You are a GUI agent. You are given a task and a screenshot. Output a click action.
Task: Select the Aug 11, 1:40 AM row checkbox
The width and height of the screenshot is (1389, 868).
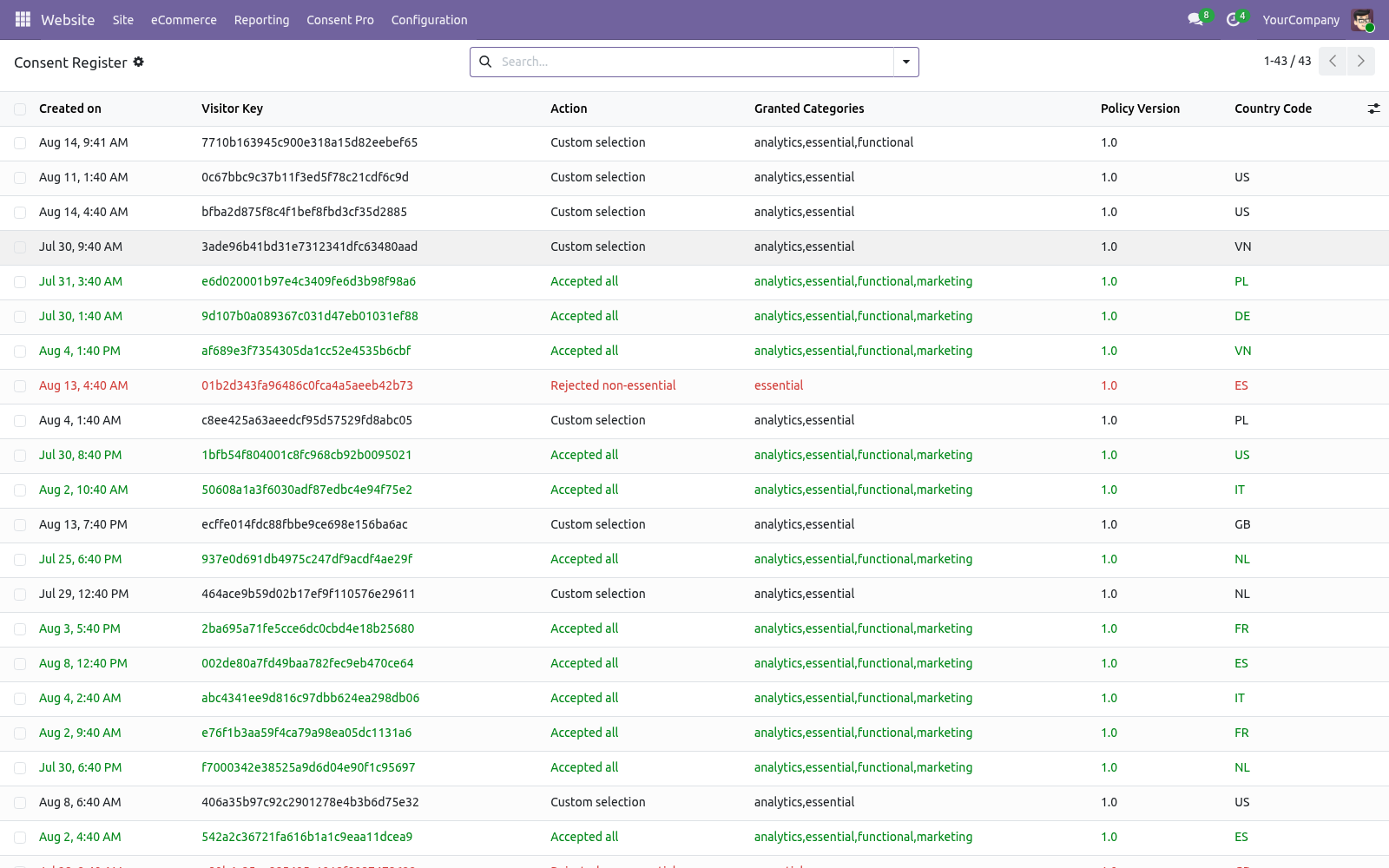(x=20, y=178)
